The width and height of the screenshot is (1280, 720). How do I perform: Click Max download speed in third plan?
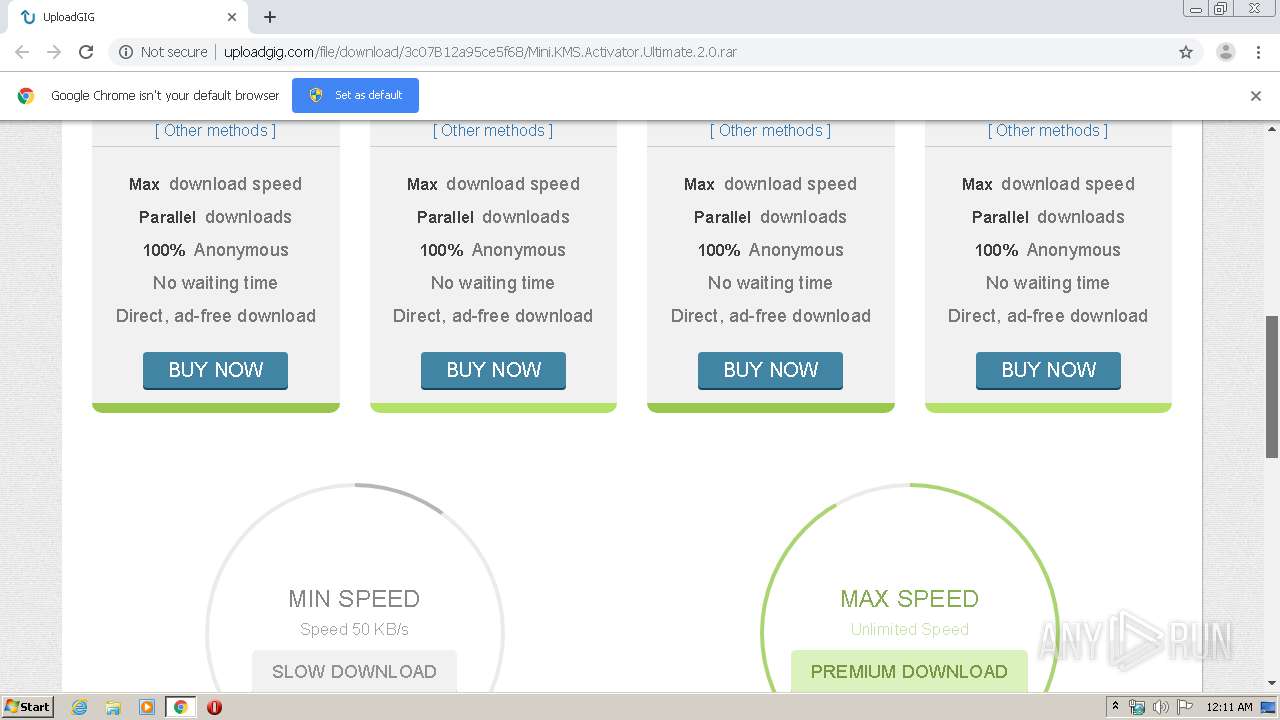(x=770, y=184)
